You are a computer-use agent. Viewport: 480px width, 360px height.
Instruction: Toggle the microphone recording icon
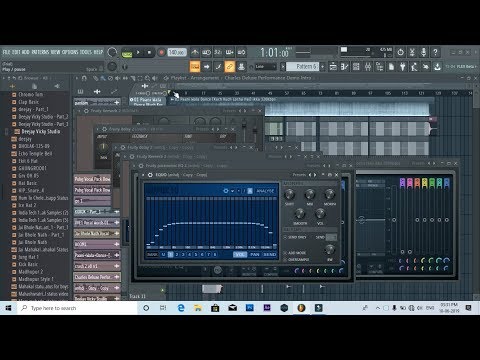(x=423, y=52)
